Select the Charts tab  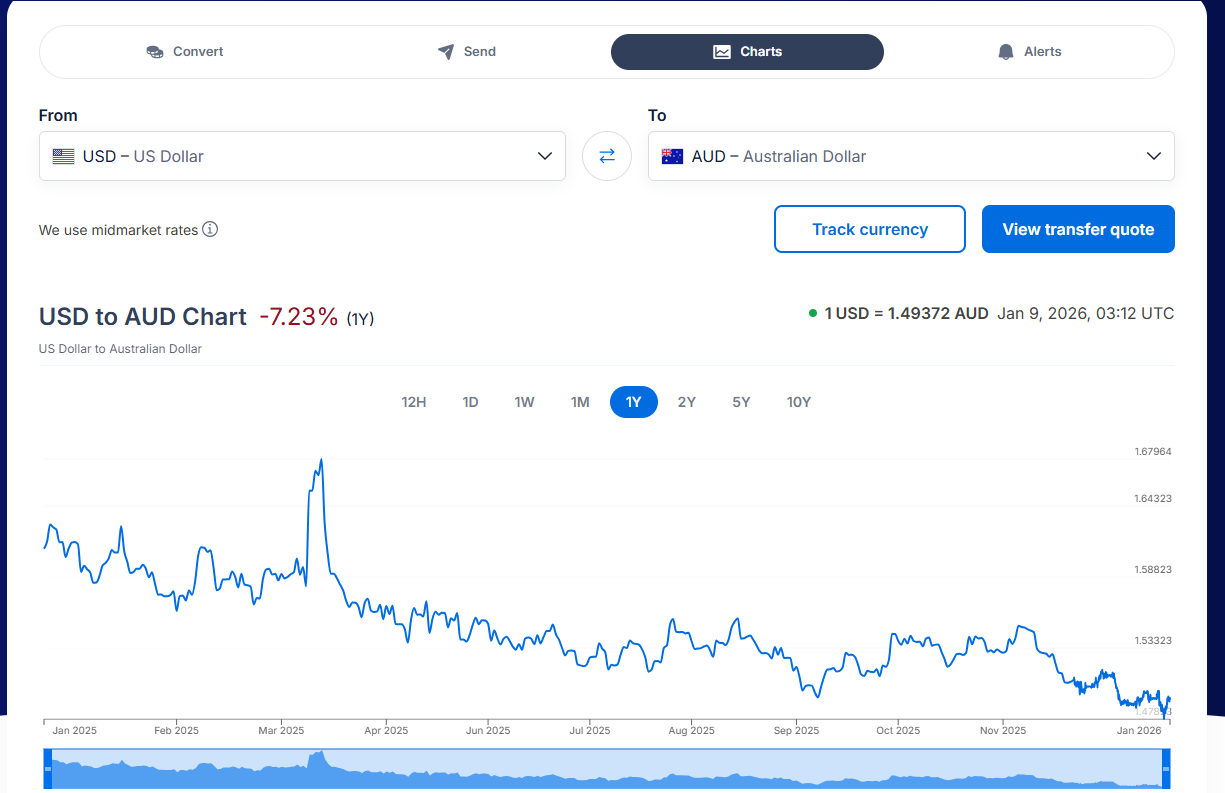[x=747, y=52]
